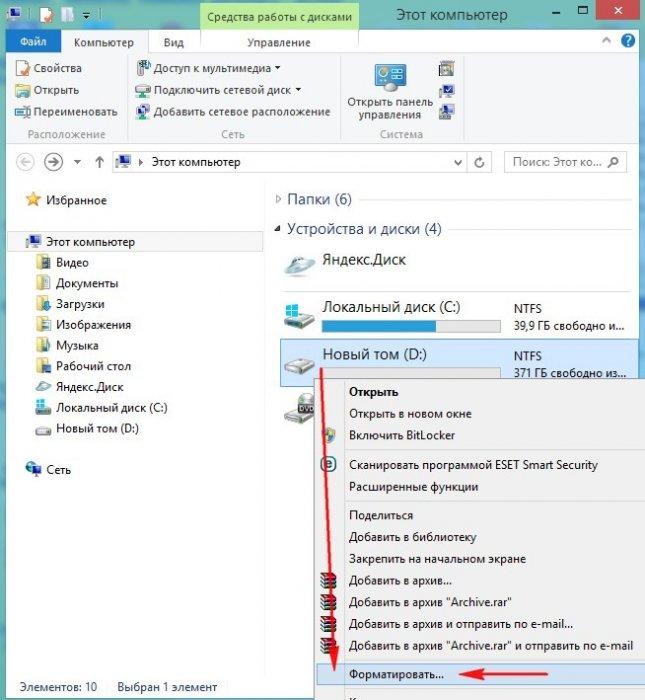645x700 pixels.
Task: Open the Доступ к мультимедиа dropdown
Action: [x=278, y=68]
